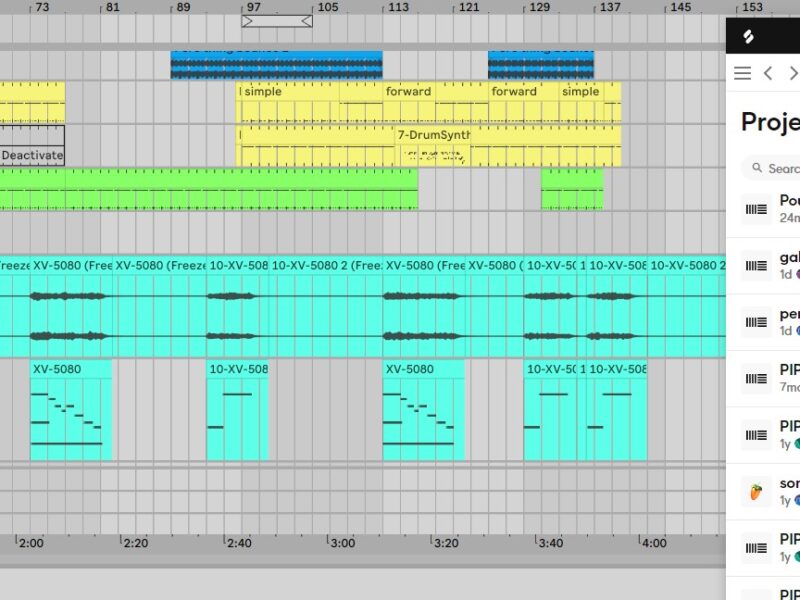Open the Splice hamburger menu
This screenshot has height=600, width=800.
coord(742,73)
